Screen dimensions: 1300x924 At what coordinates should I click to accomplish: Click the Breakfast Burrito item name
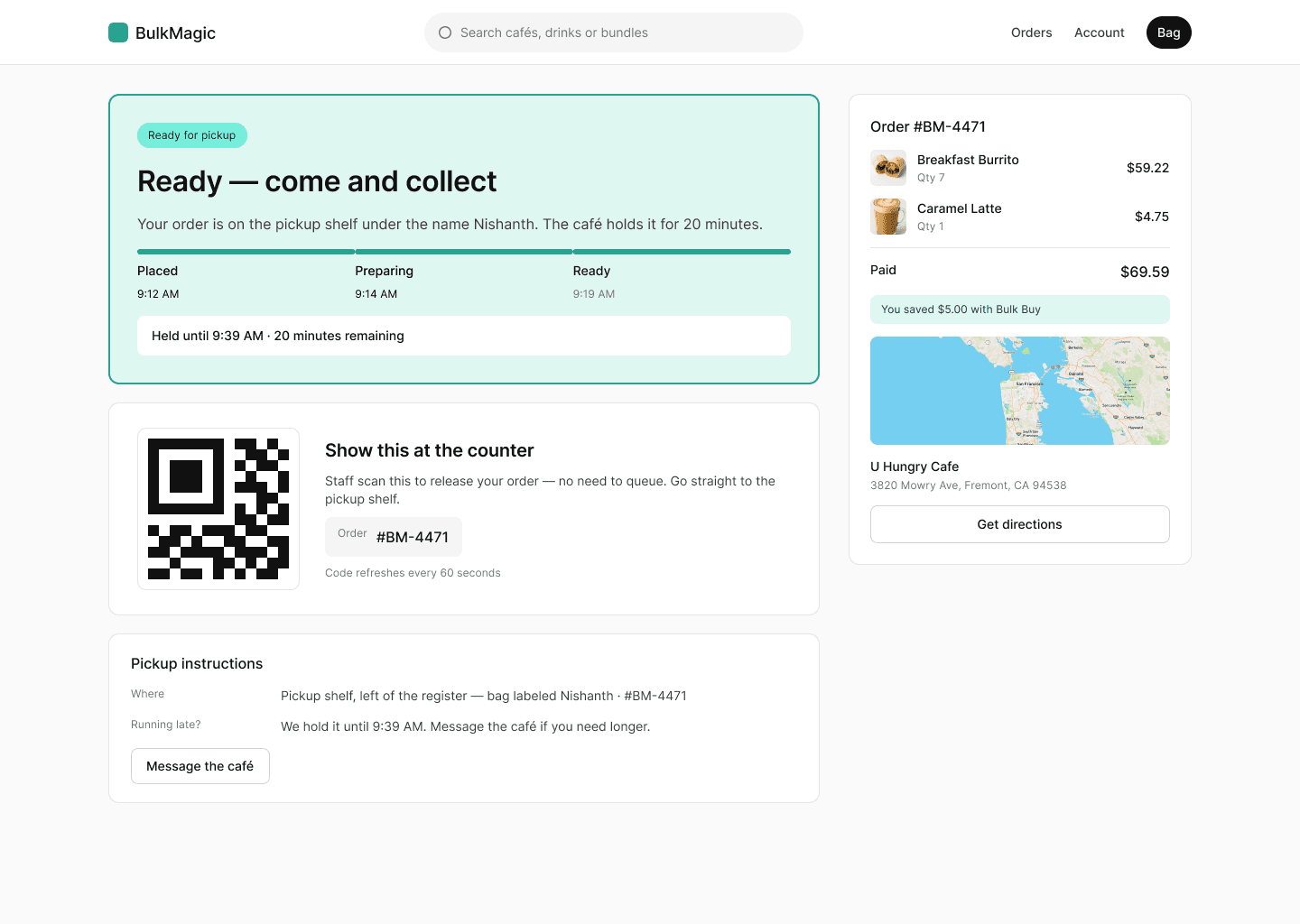pos(968,160)
